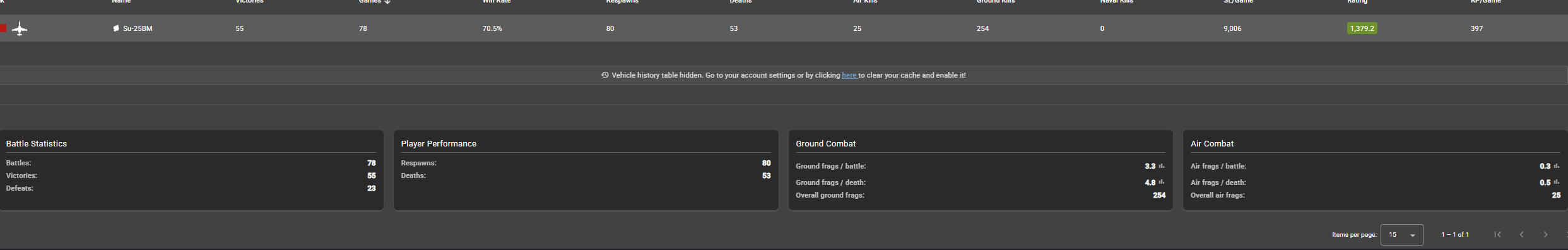This screenshot has height=250, width=1568.
Task: Click the history clock icon in hidden-table notice
Action: [604, 75]
